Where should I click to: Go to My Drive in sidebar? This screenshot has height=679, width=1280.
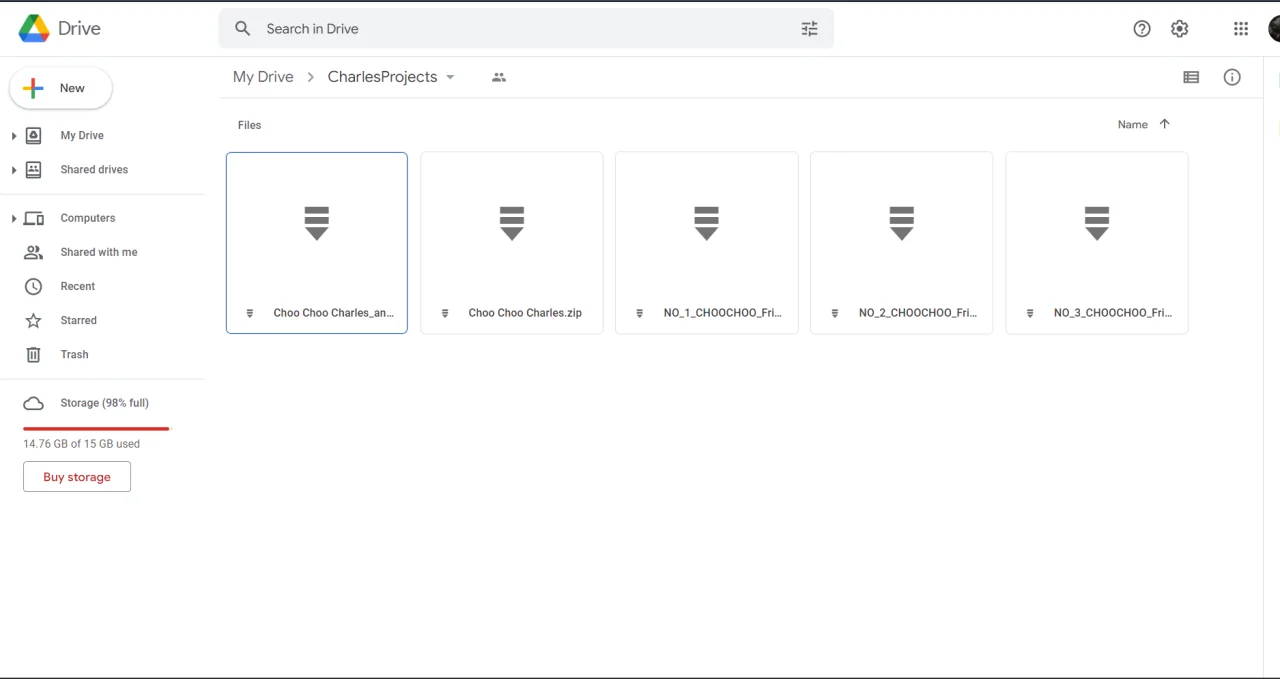click(x=82, y=136)
